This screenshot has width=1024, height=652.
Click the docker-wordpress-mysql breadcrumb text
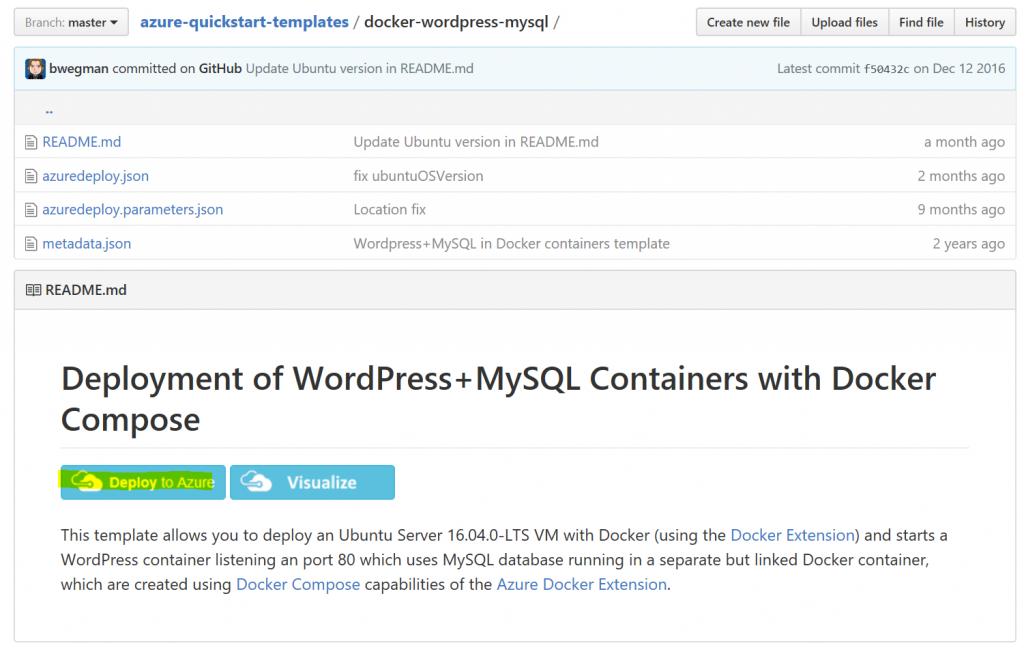[456, 22]
